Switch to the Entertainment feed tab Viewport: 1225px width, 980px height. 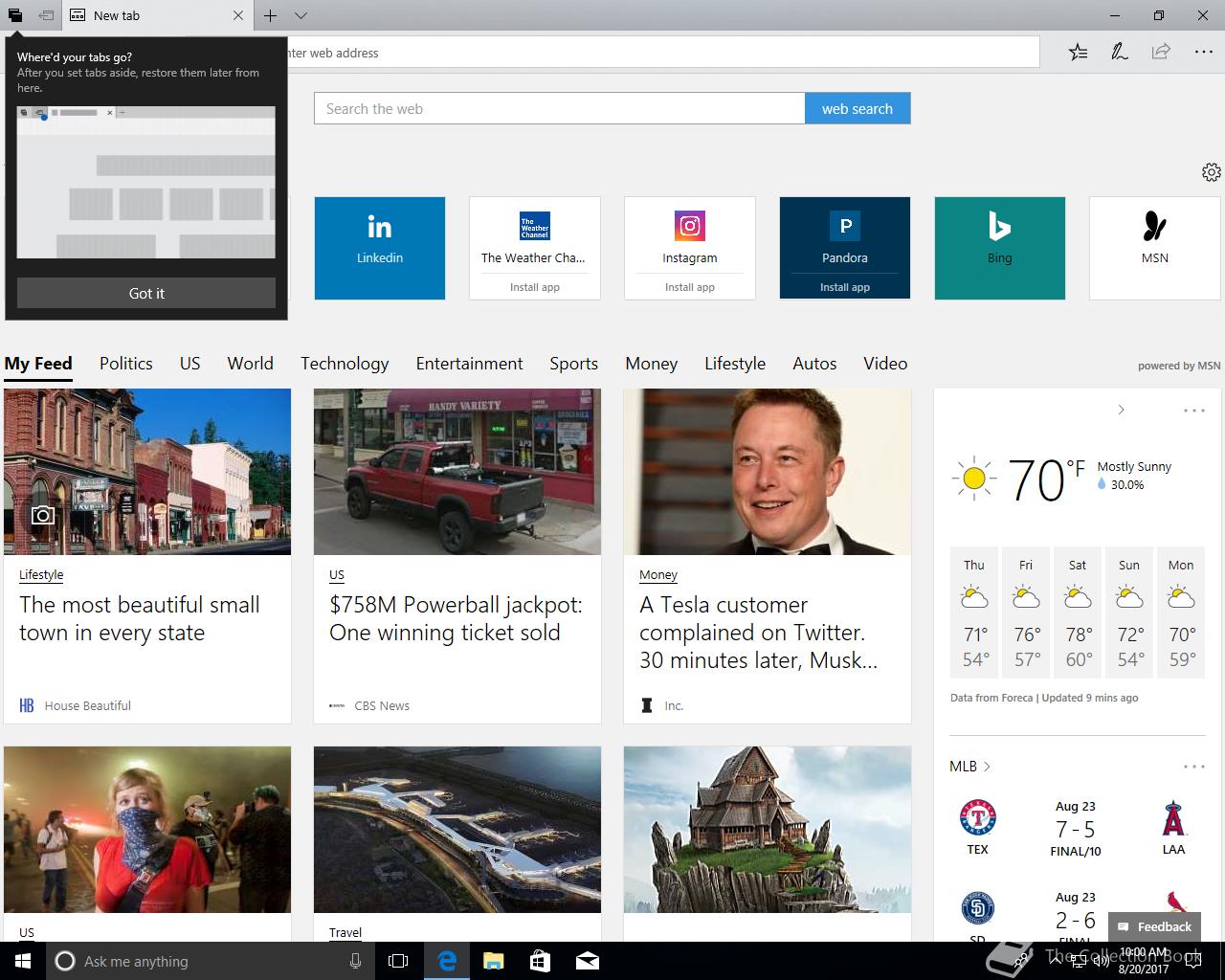click(x=470, y=364)
